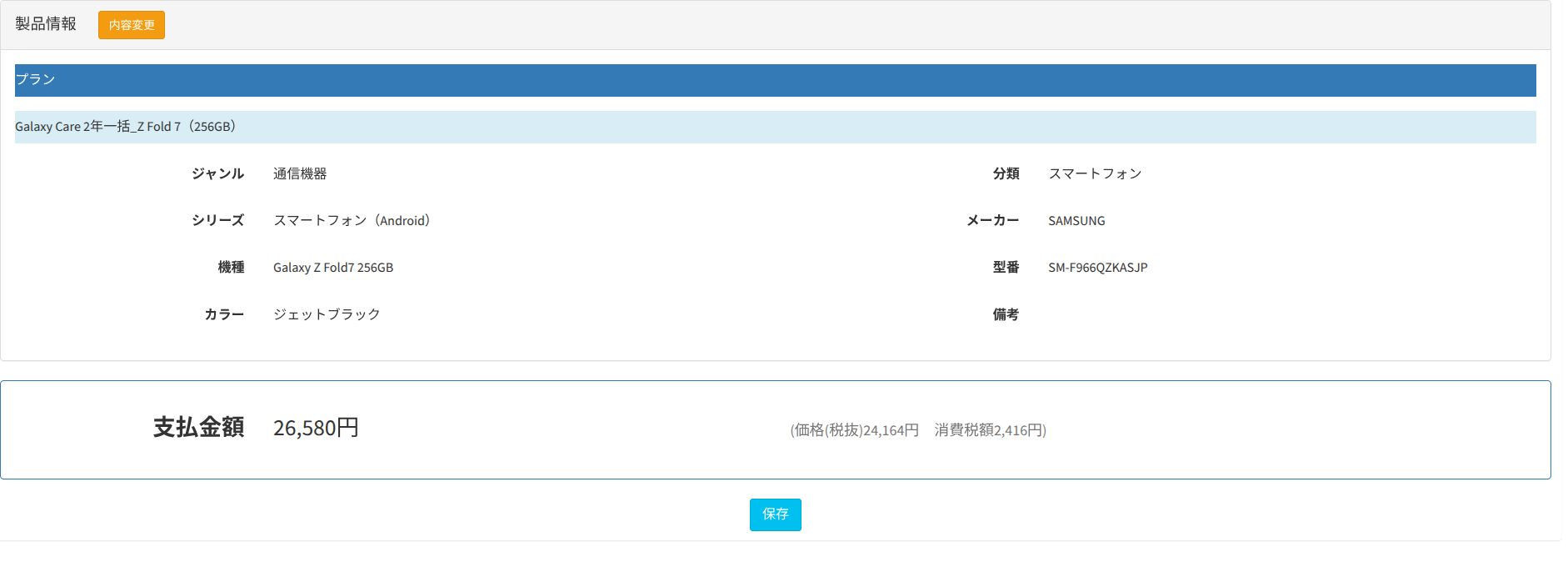Viewport: 1568px width, 567px height.
Task: Click the orange 内容変更 button
Action: pyautogui.click(x=132, y=25)
